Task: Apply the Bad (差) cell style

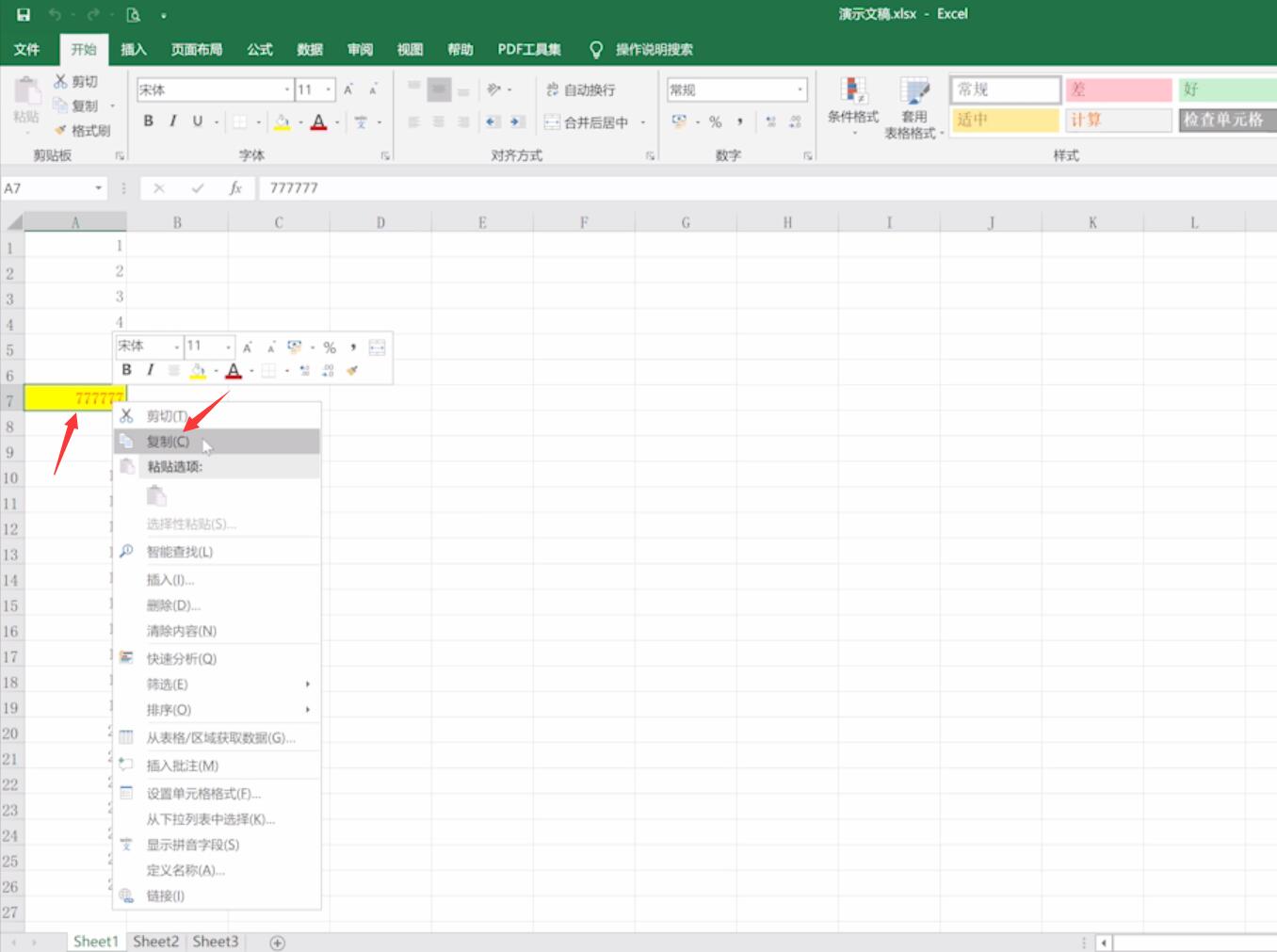Action: pyautogui.click(x=1119, y=89)
